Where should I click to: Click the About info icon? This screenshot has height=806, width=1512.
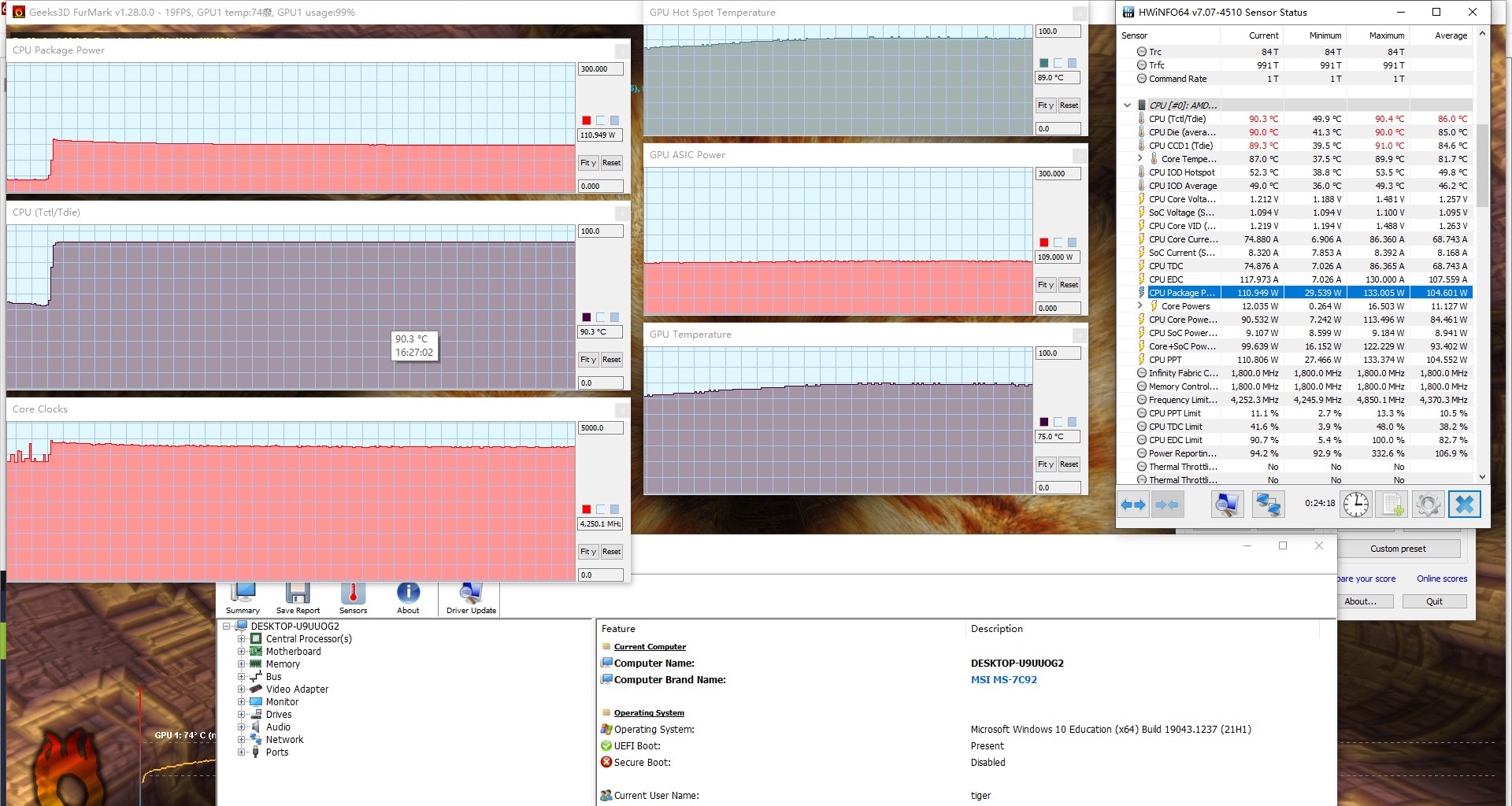[408, 598]
